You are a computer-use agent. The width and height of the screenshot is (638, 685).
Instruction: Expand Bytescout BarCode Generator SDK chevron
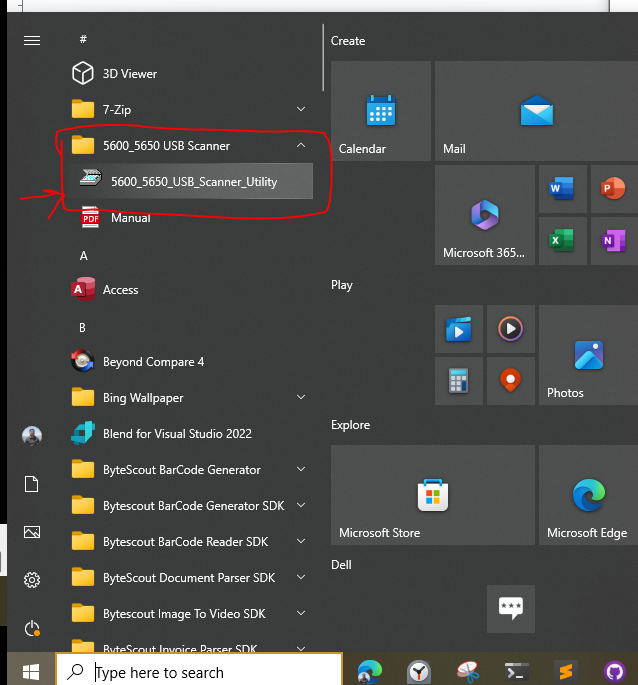tap(301, 505)
